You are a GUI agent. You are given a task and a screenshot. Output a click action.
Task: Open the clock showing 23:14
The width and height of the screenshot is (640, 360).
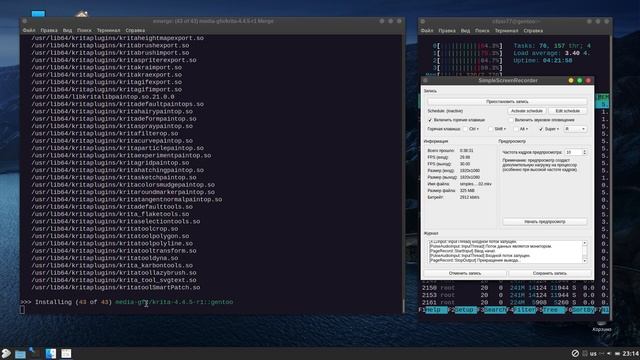[631, 353]
